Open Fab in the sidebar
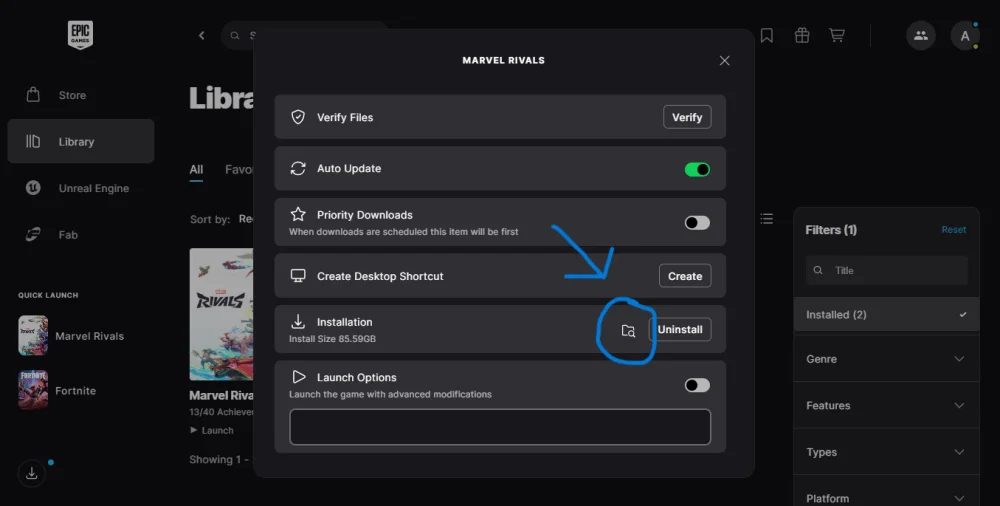This screenshot has width=1000, height=506. point(81,235)
